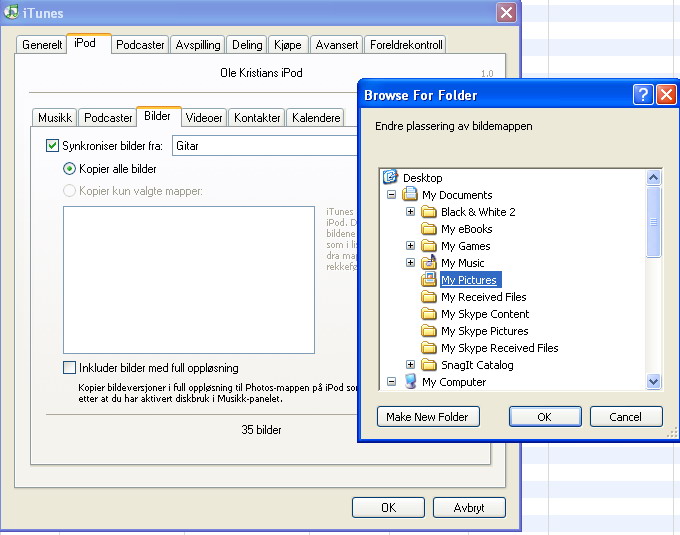Select the Bilder sub-tab
Screen dimensions: 680x535
157,116
